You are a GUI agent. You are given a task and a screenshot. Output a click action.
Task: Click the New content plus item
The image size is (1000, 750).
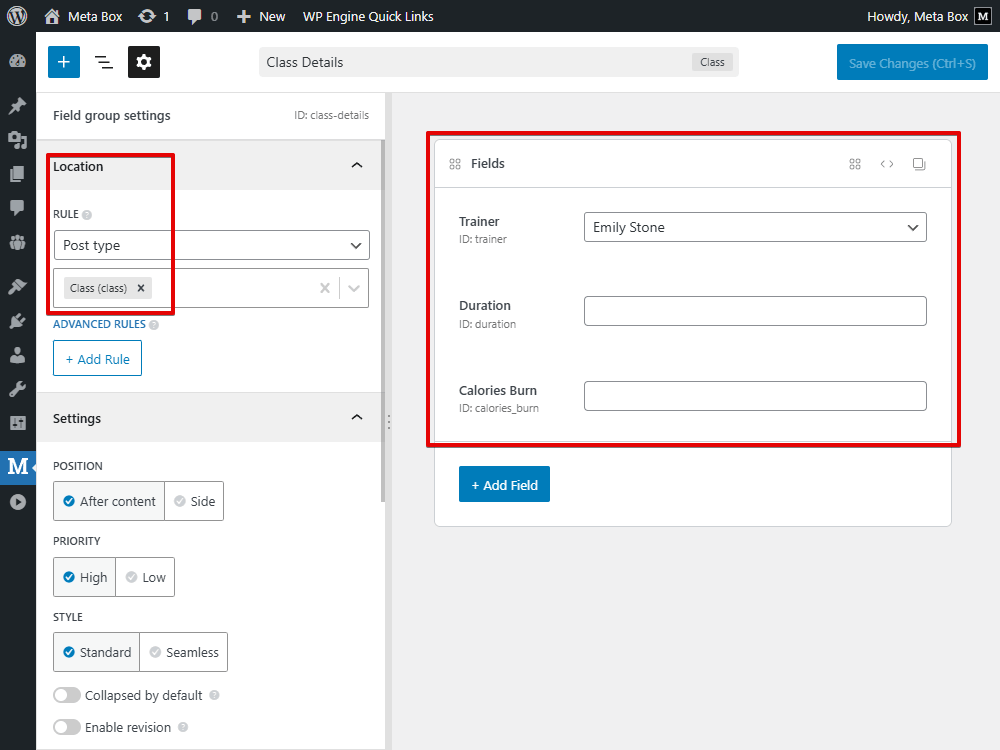pyautogui.click(x=261, y=16)
